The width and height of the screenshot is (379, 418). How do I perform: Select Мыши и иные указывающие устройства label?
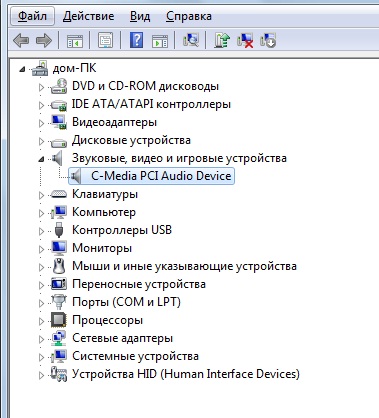[184, 266]
